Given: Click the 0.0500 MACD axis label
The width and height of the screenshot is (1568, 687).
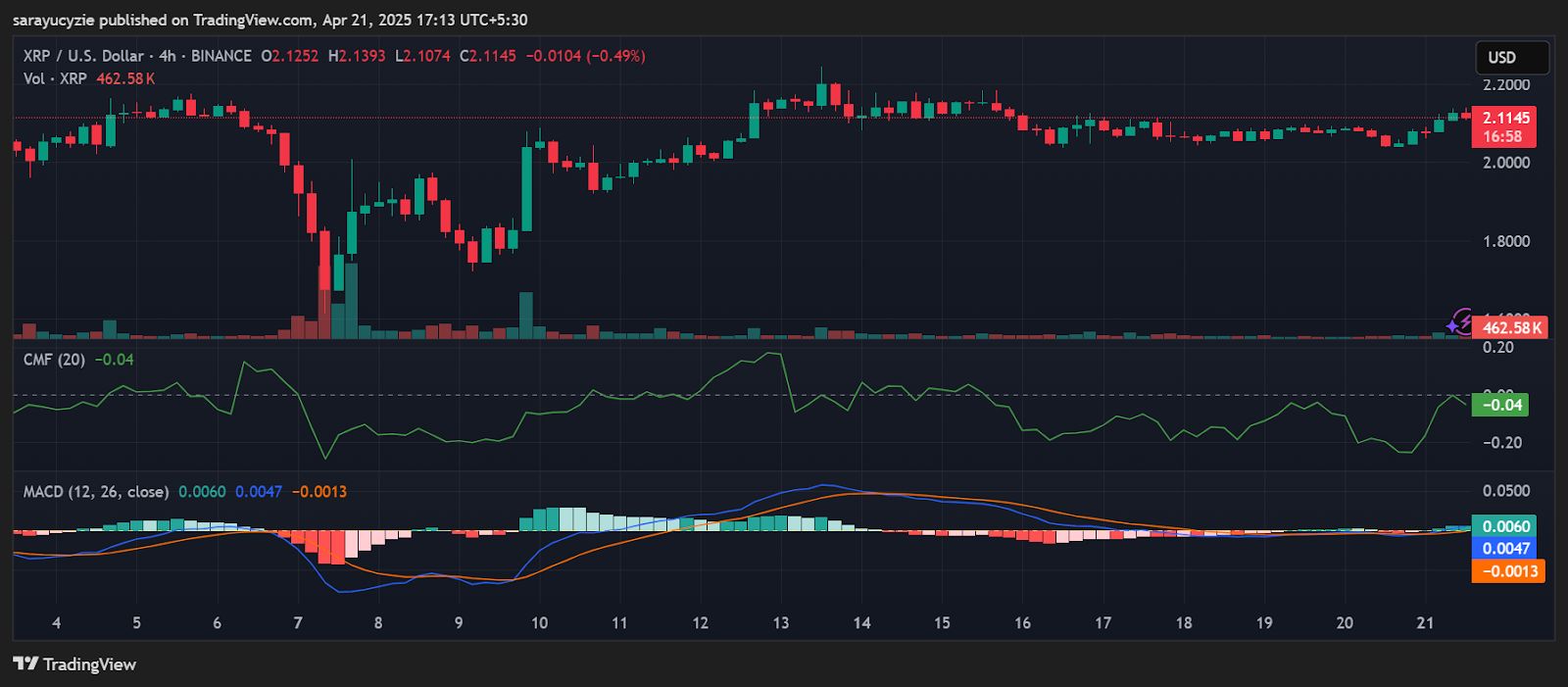Looking at the screenshot, I should point(1506,491).
